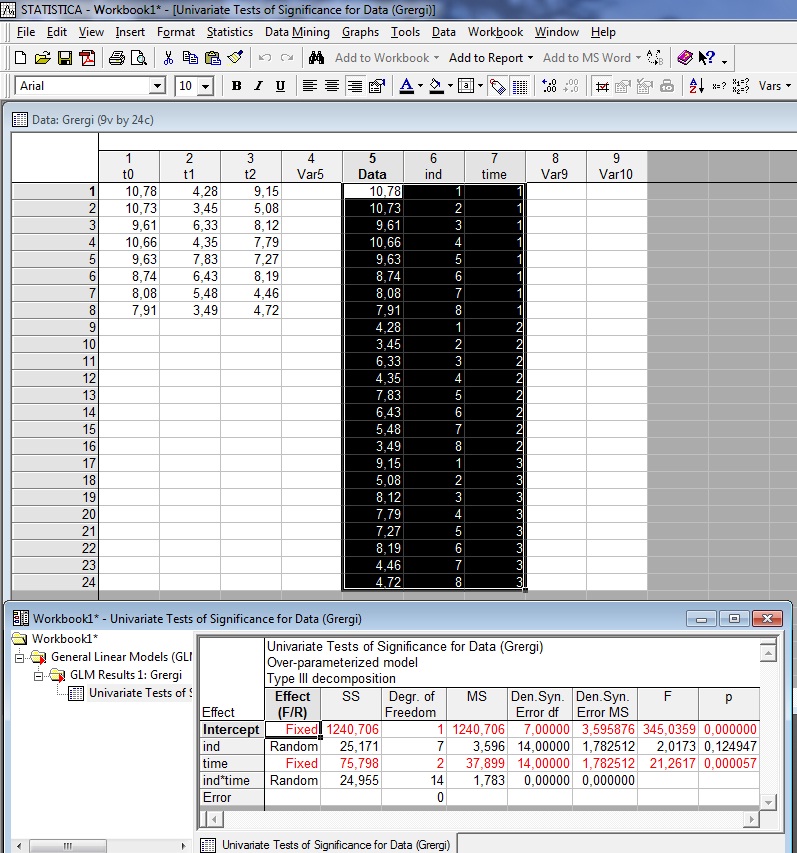Select the Data column header
The image size is (797, 853).
[372, 174]
